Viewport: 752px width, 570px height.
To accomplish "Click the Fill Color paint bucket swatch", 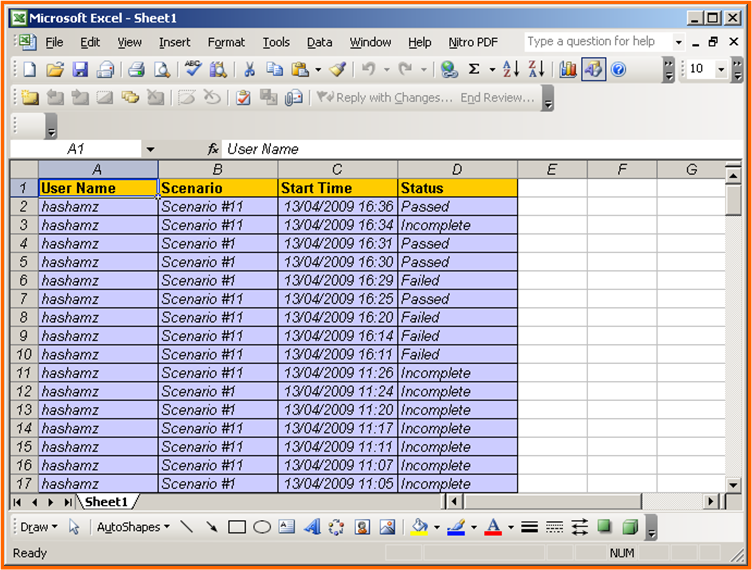I will [x=420, y=527].
